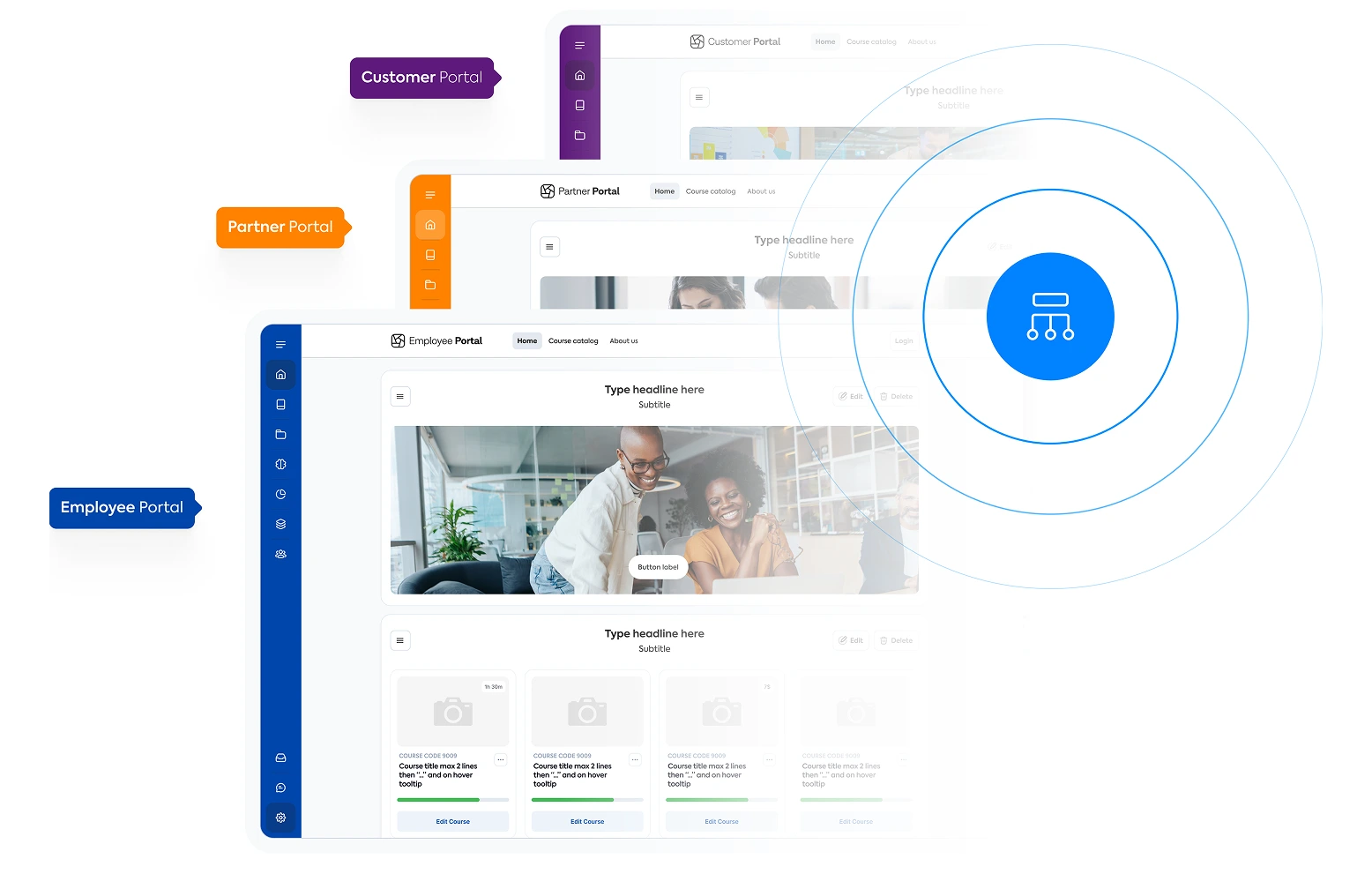1372x889 pixels.
Task: Open the book icon in the blue sidebar
Action: click(280, 405)
